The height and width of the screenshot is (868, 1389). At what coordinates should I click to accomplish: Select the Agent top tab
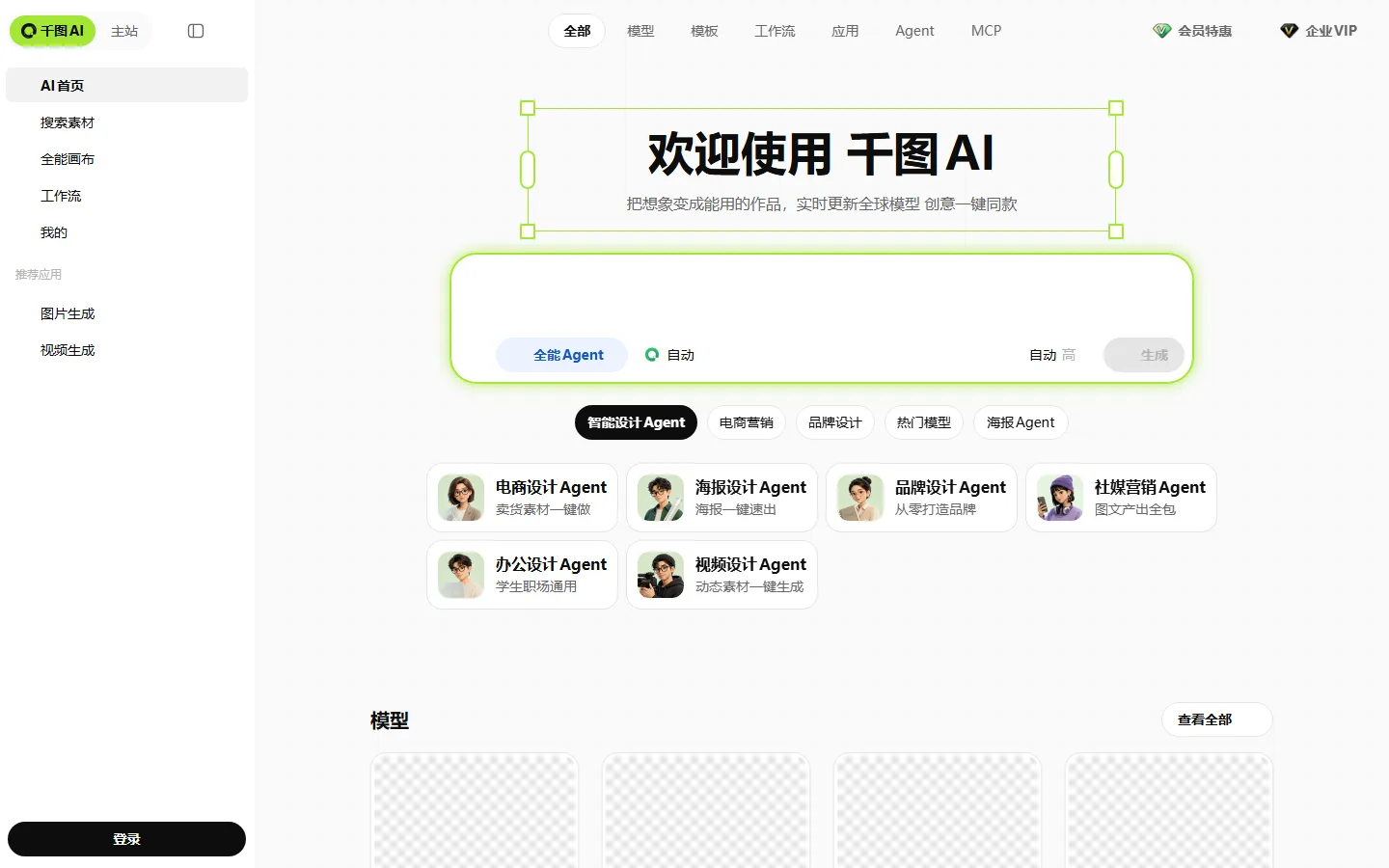click(x=914, y=31)
